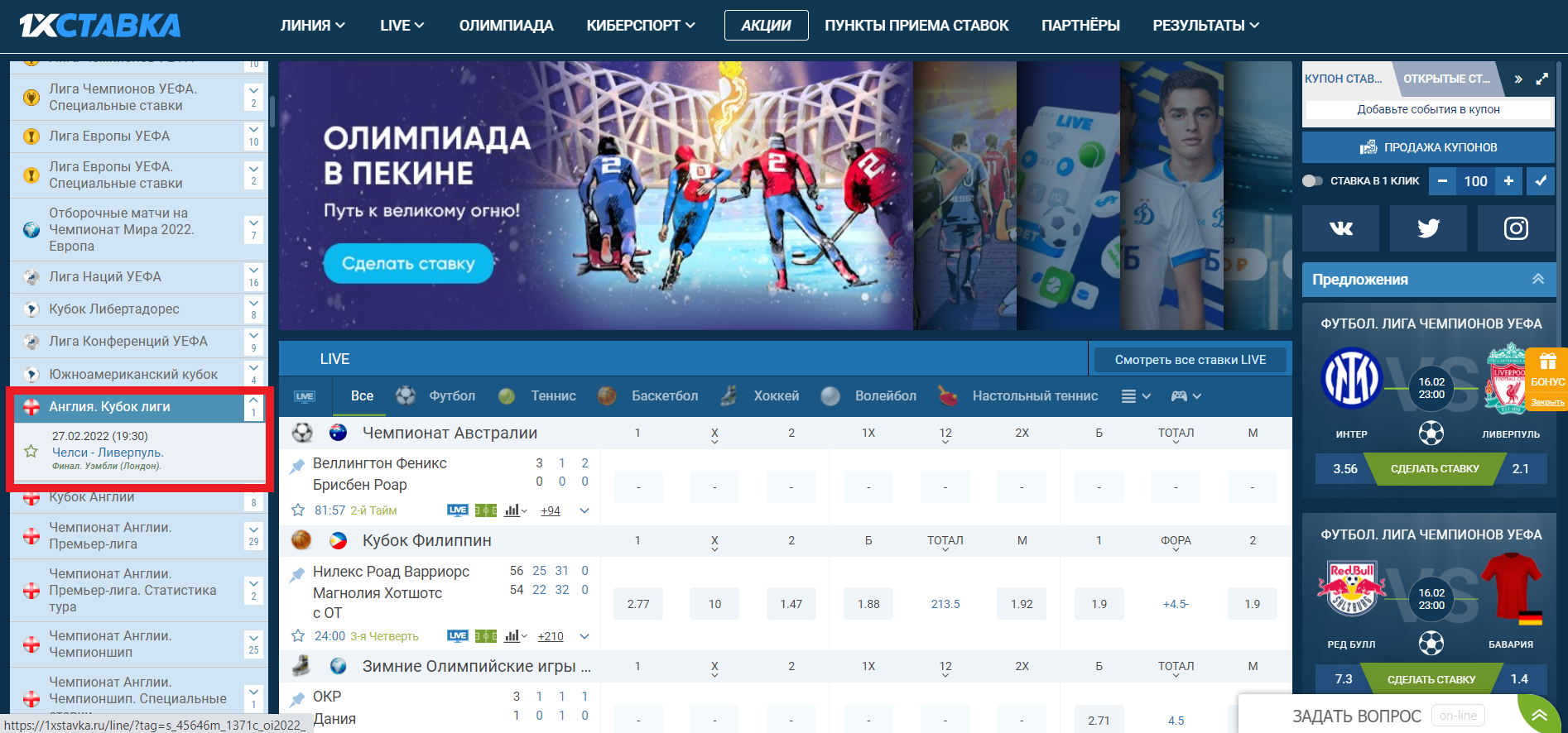Click the LIVE badge icon in sports filter bar

[x=305, y=396]
